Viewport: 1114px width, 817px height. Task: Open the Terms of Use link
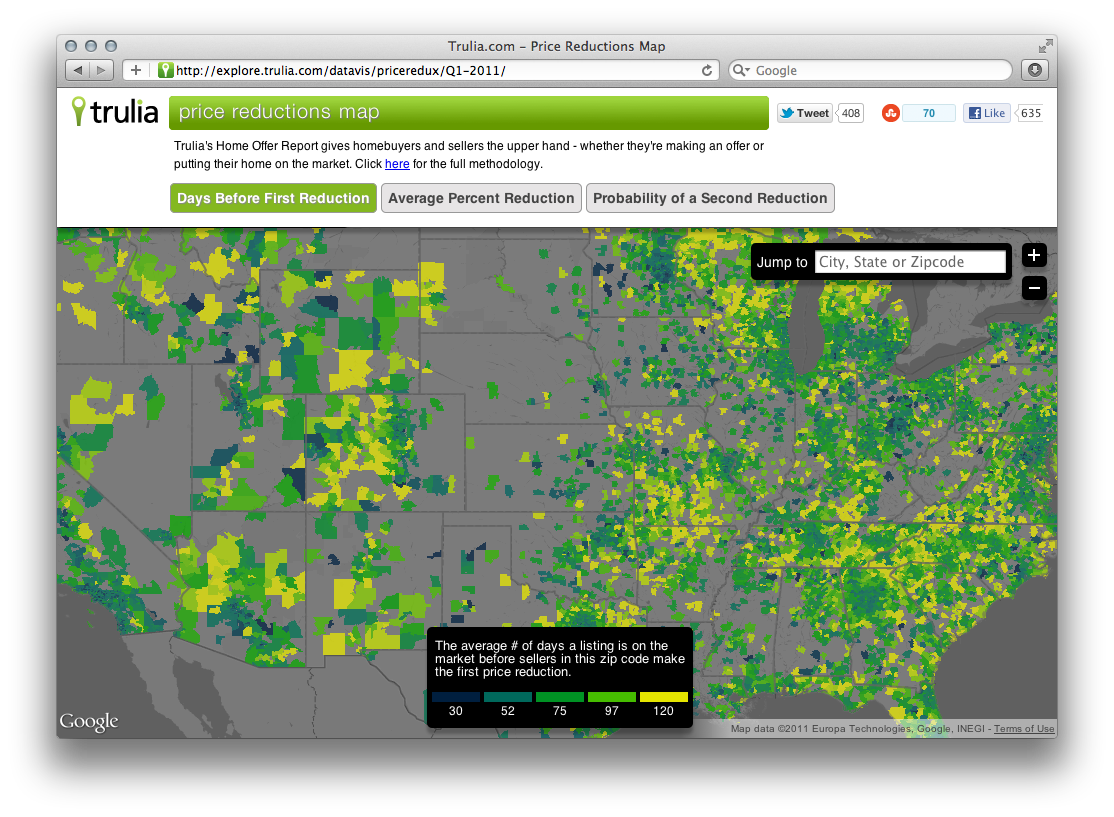[x=1023, y=728]
